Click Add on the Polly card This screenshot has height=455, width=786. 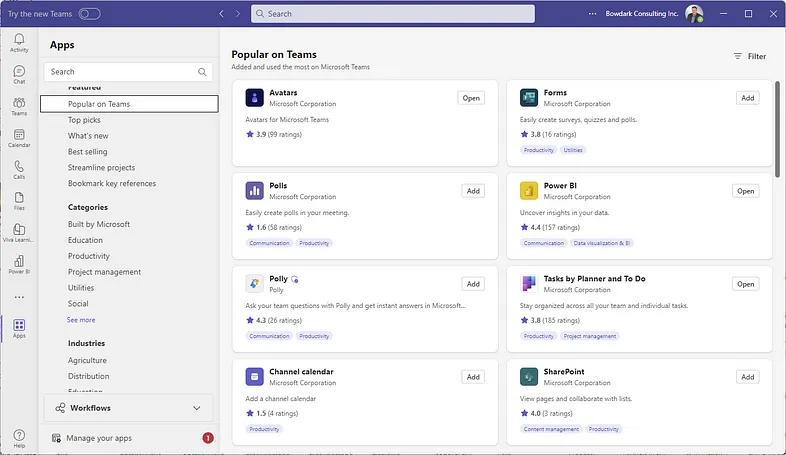tap(473, 284)
